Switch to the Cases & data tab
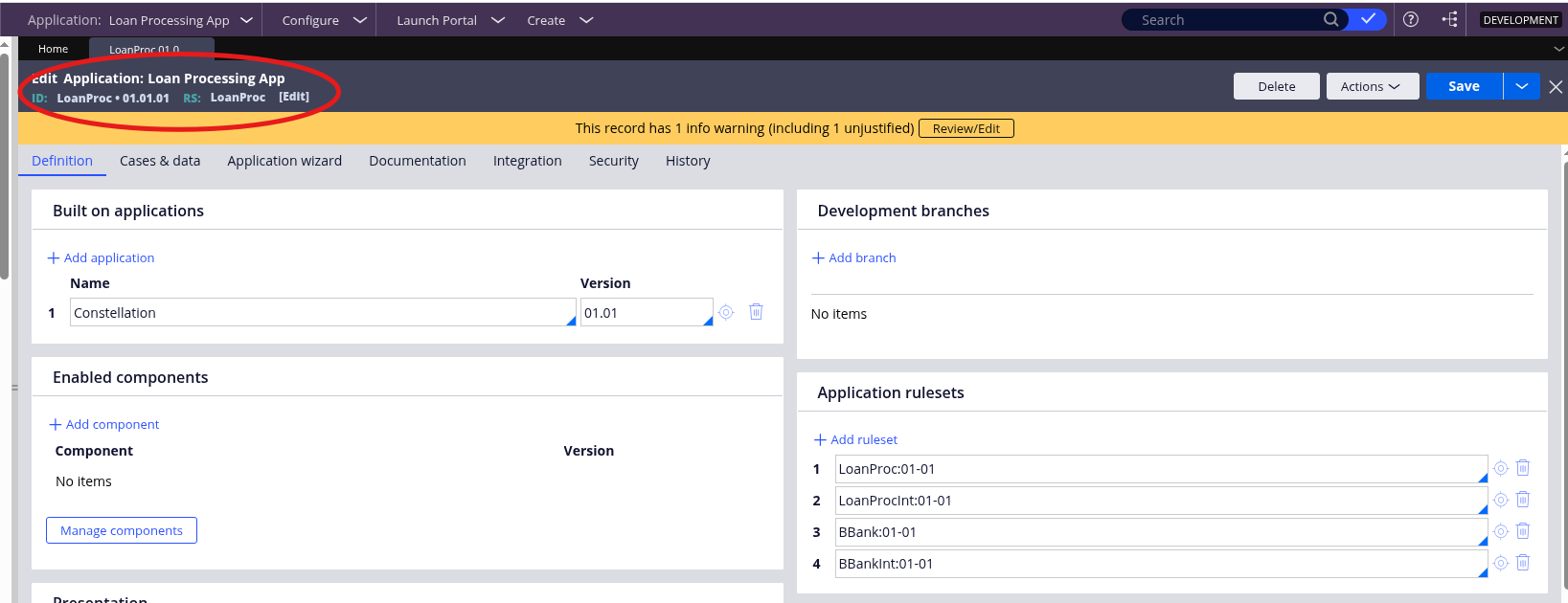The image size is (1568, 603). click(160, 161)
